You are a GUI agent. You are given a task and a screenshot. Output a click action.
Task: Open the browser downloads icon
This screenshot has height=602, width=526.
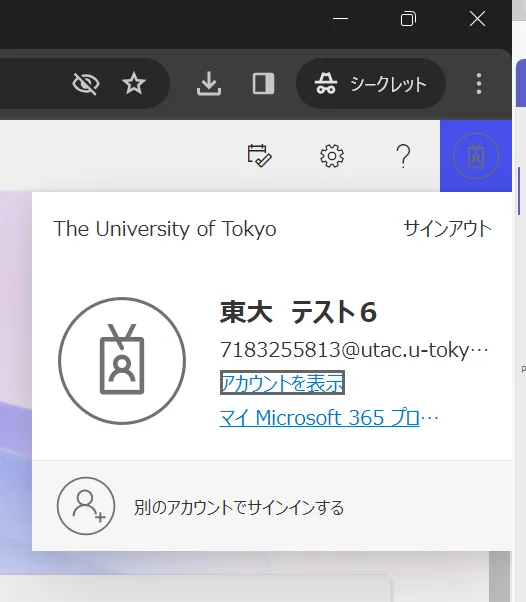[x=209, y=83]
